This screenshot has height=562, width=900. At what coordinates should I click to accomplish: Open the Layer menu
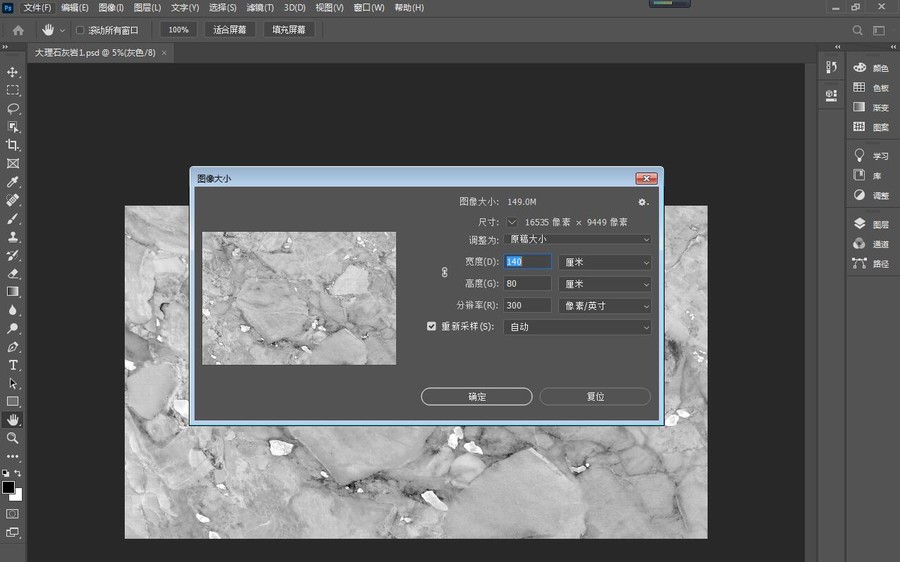click(x=147, y=7)
